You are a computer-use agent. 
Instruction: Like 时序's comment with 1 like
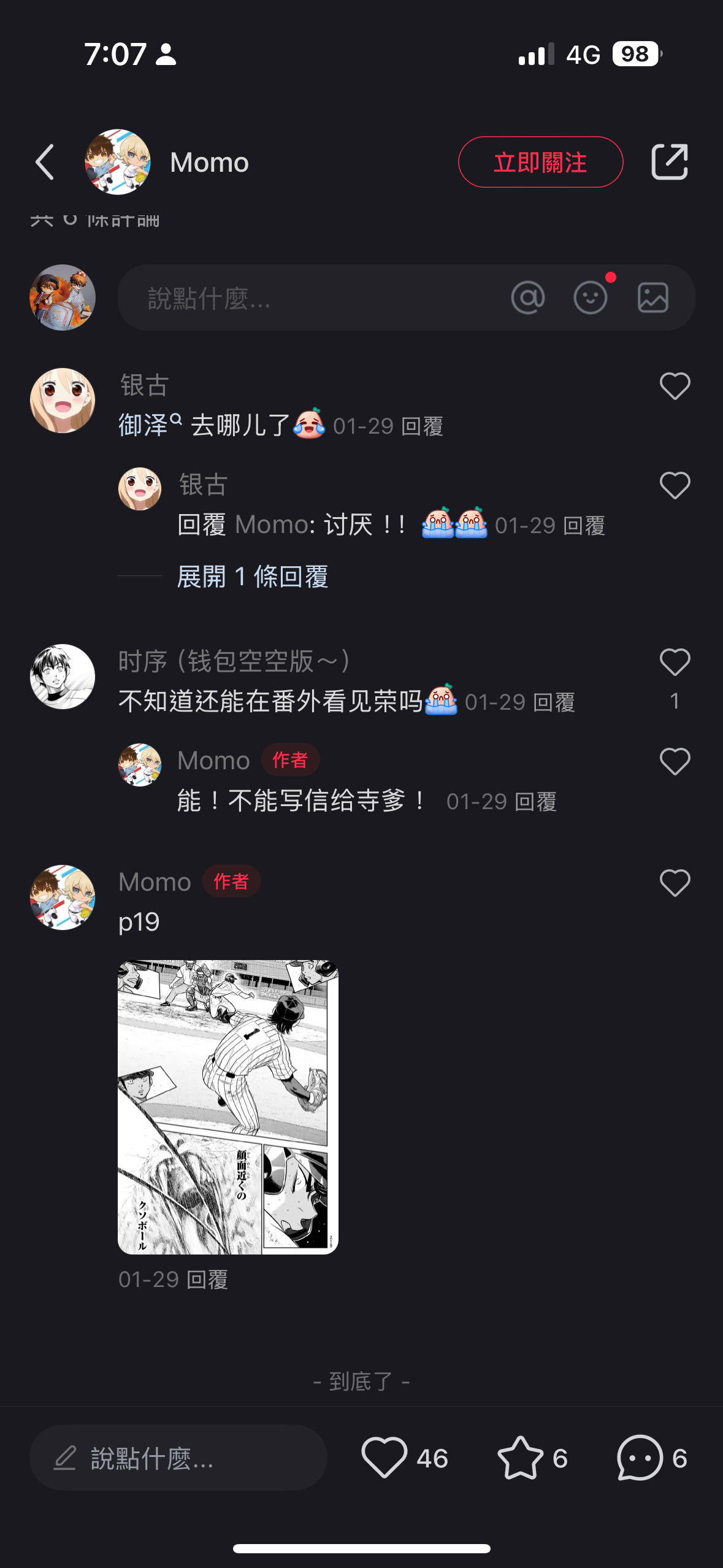tap(675, 663)
